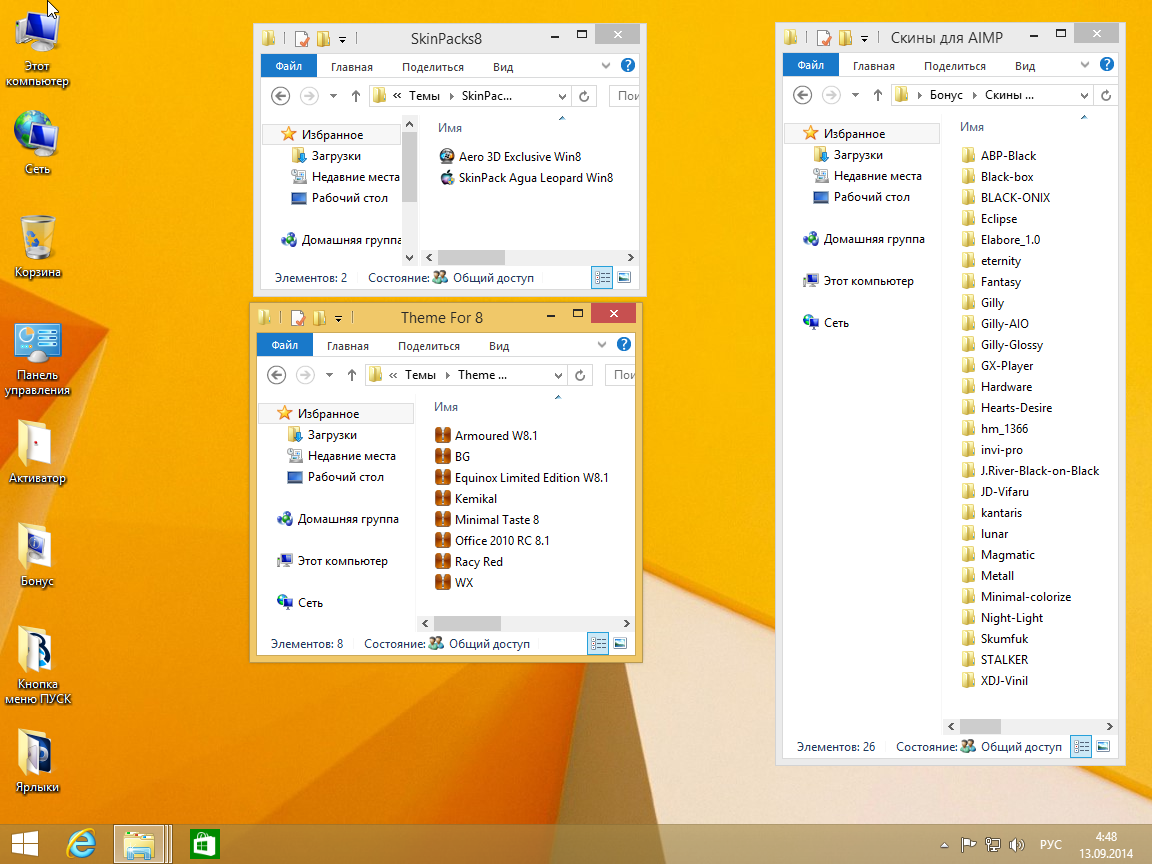Click Бонус breadcrumb in Скины для AIMP

946,95
